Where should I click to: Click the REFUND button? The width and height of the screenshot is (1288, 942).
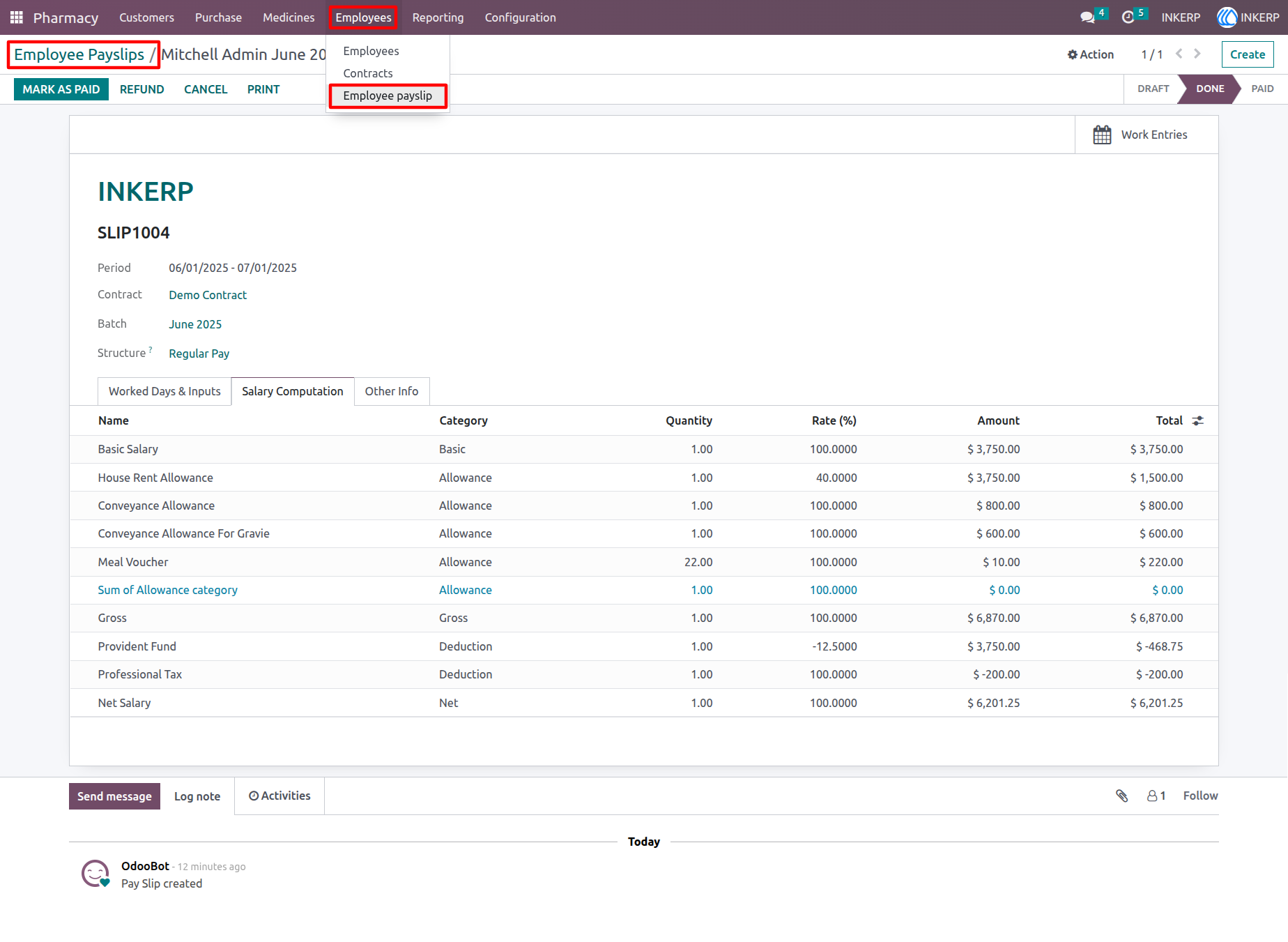142,89
